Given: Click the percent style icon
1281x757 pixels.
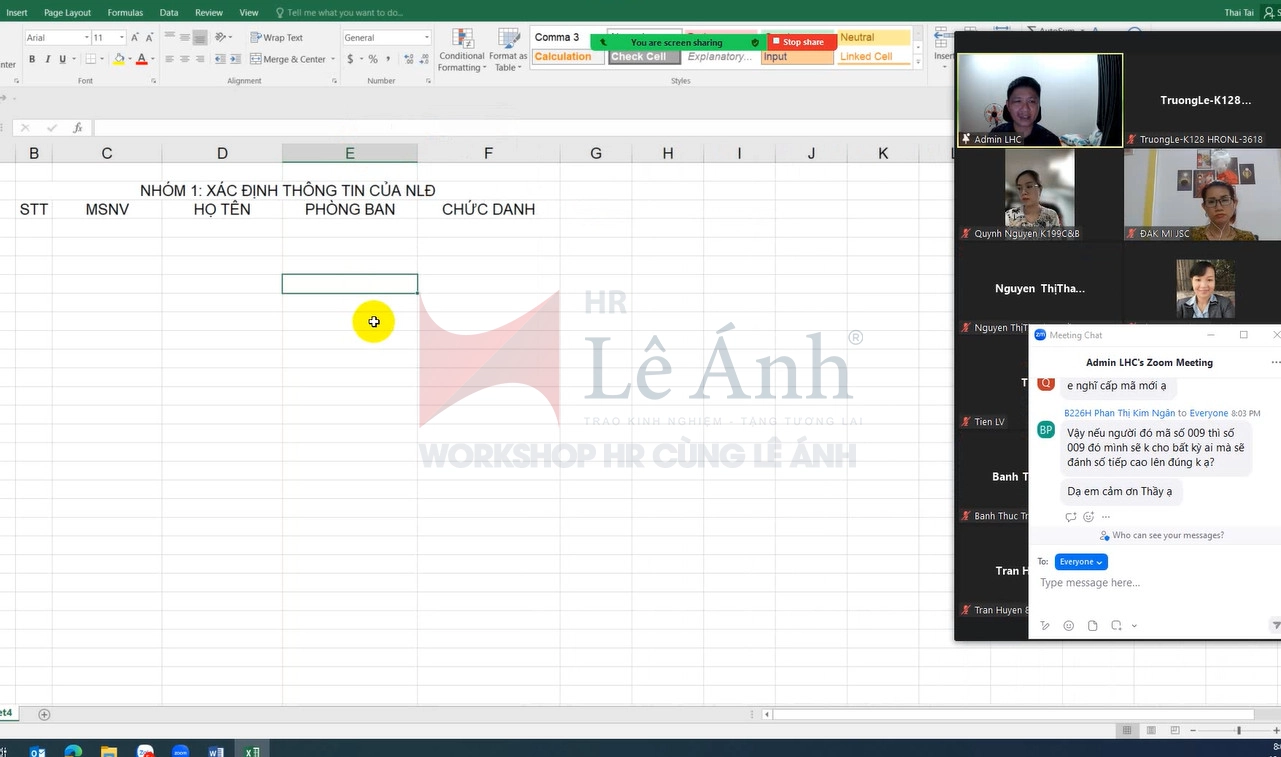Looking at the screenshot, I should click(373, 59).
